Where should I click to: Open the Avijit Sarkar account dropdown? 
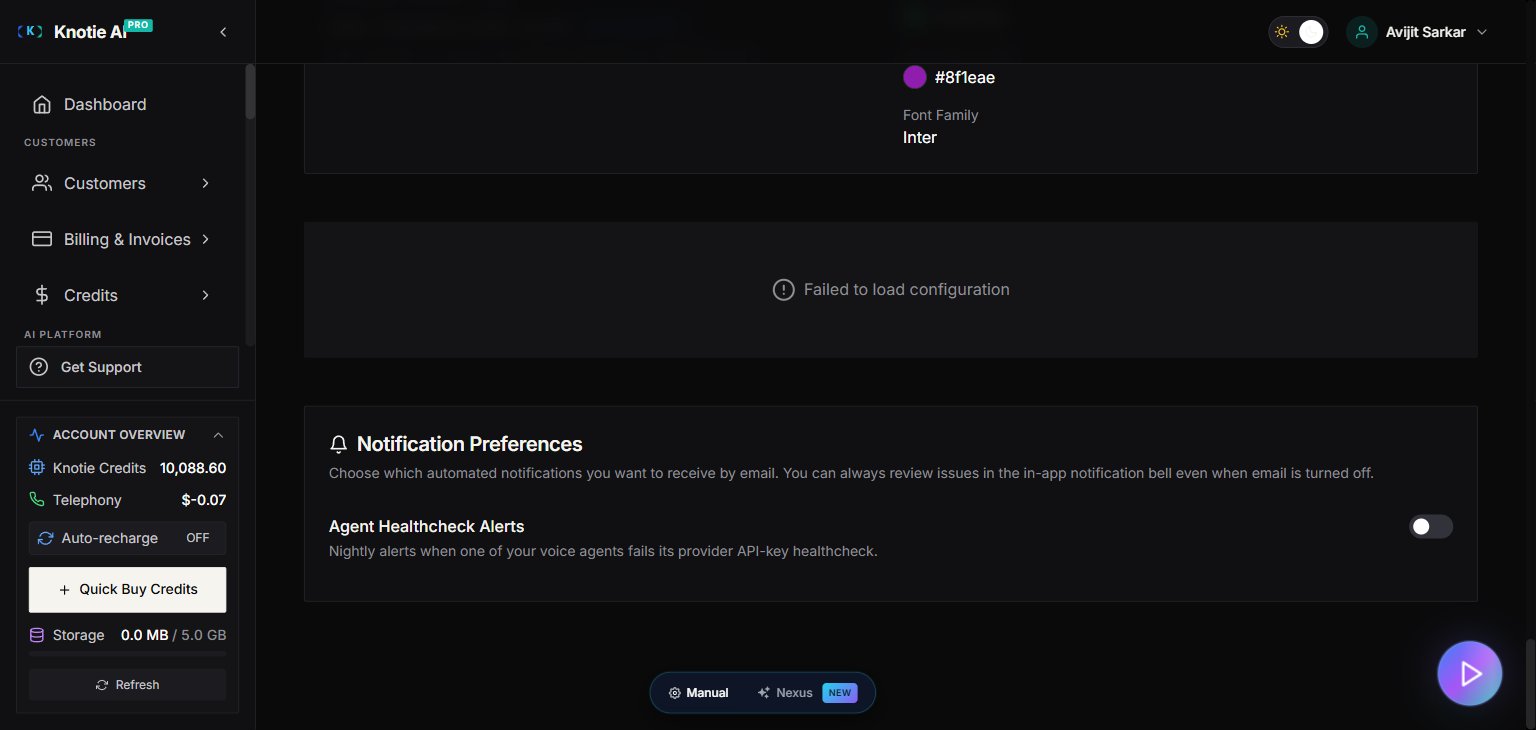(1417, 32)
